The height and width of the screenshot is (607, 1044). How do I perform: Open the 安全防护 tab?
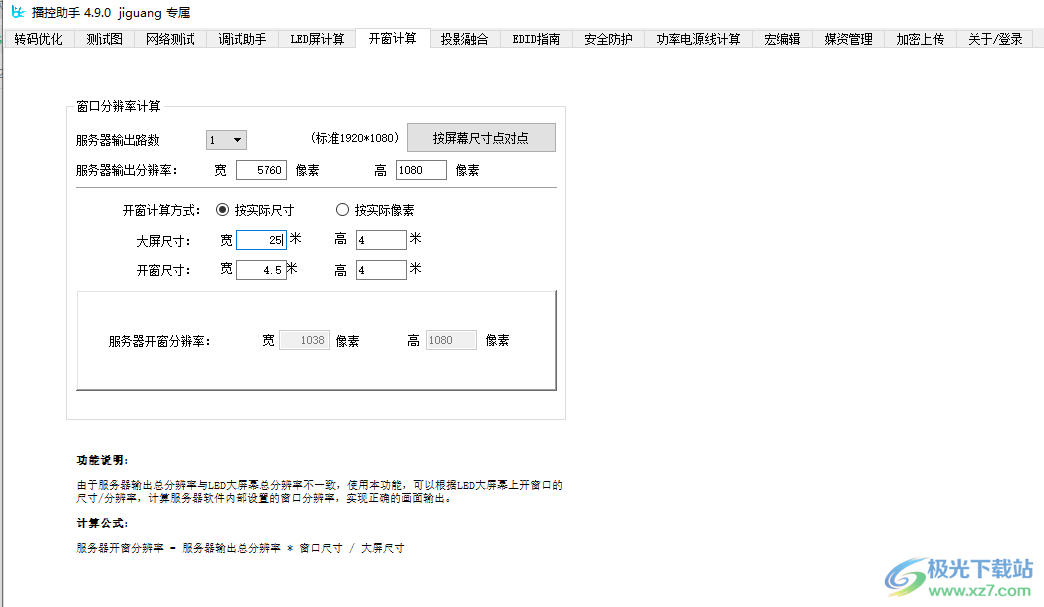tap(608, 39)
